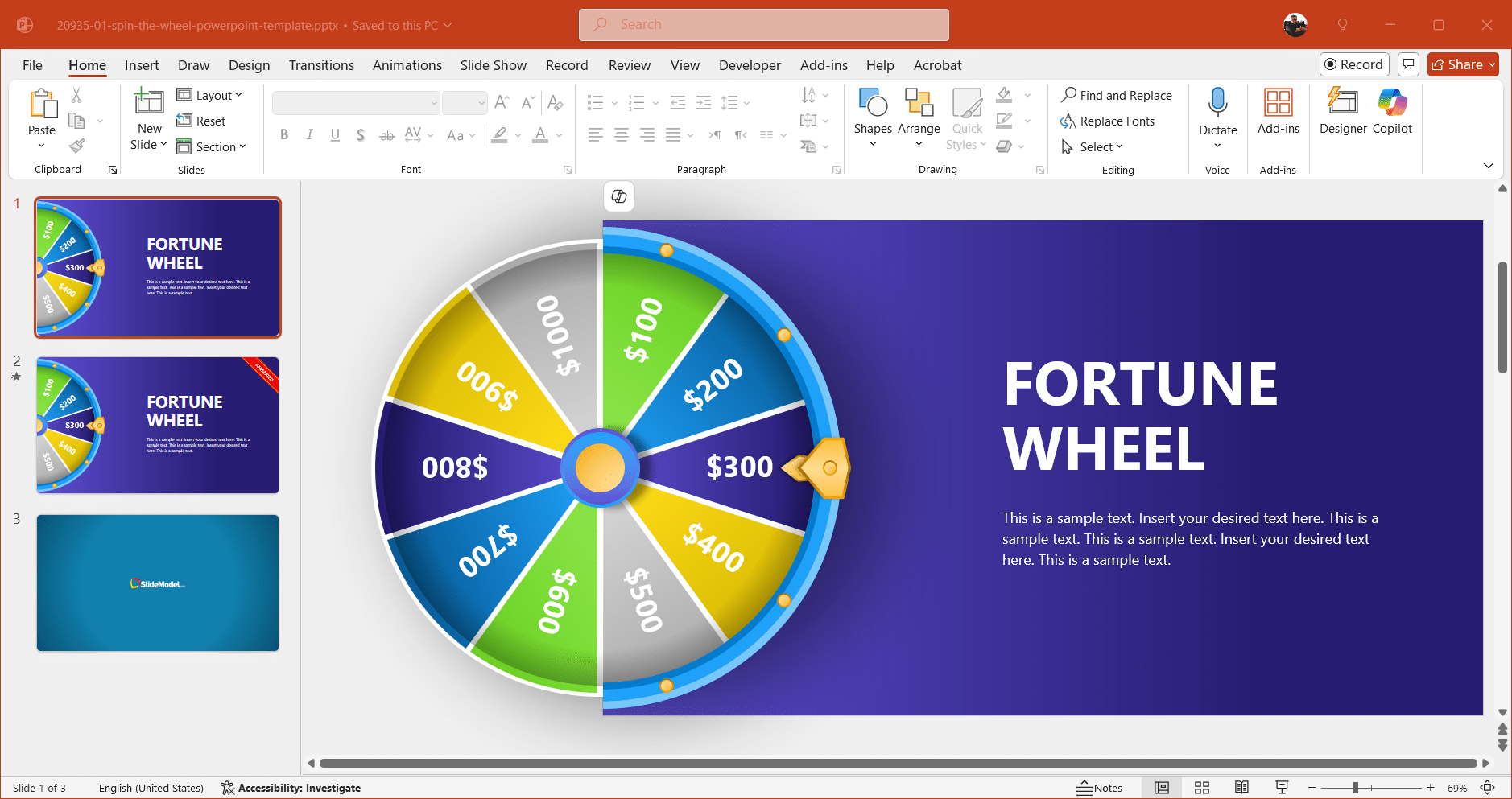Select center text alignment
1512x799 pixels.
pos(621,135)
